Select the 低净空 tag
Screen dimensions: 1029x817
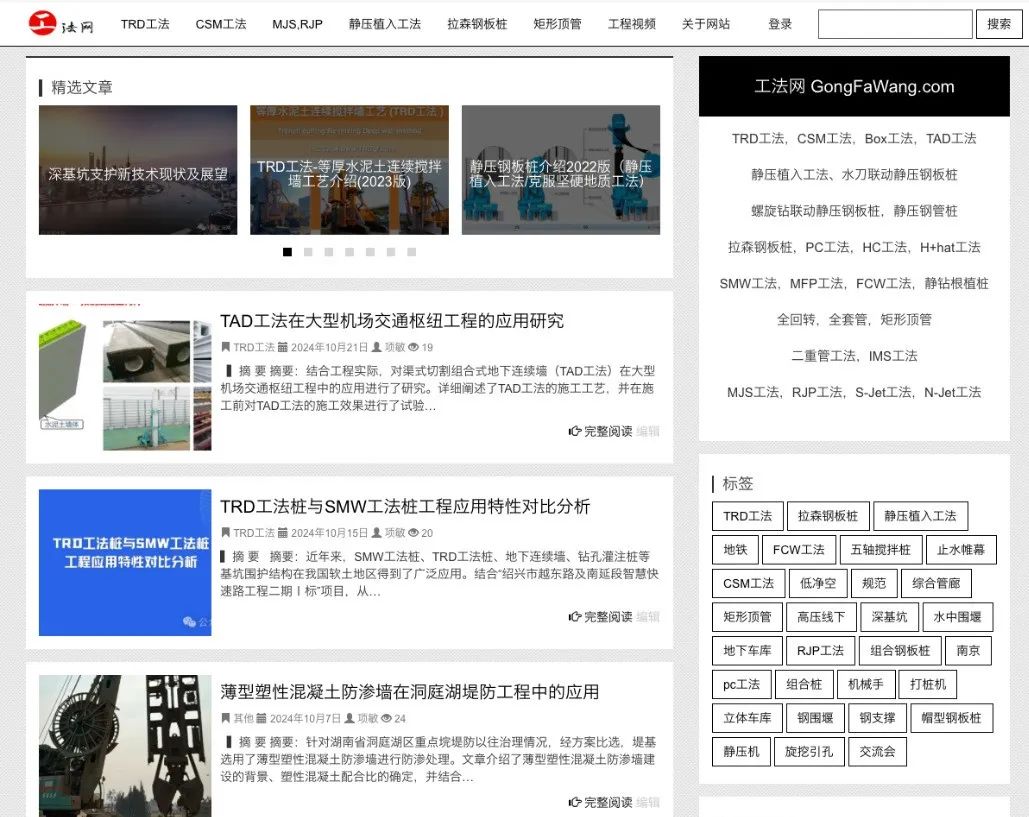tap(818, 583)
